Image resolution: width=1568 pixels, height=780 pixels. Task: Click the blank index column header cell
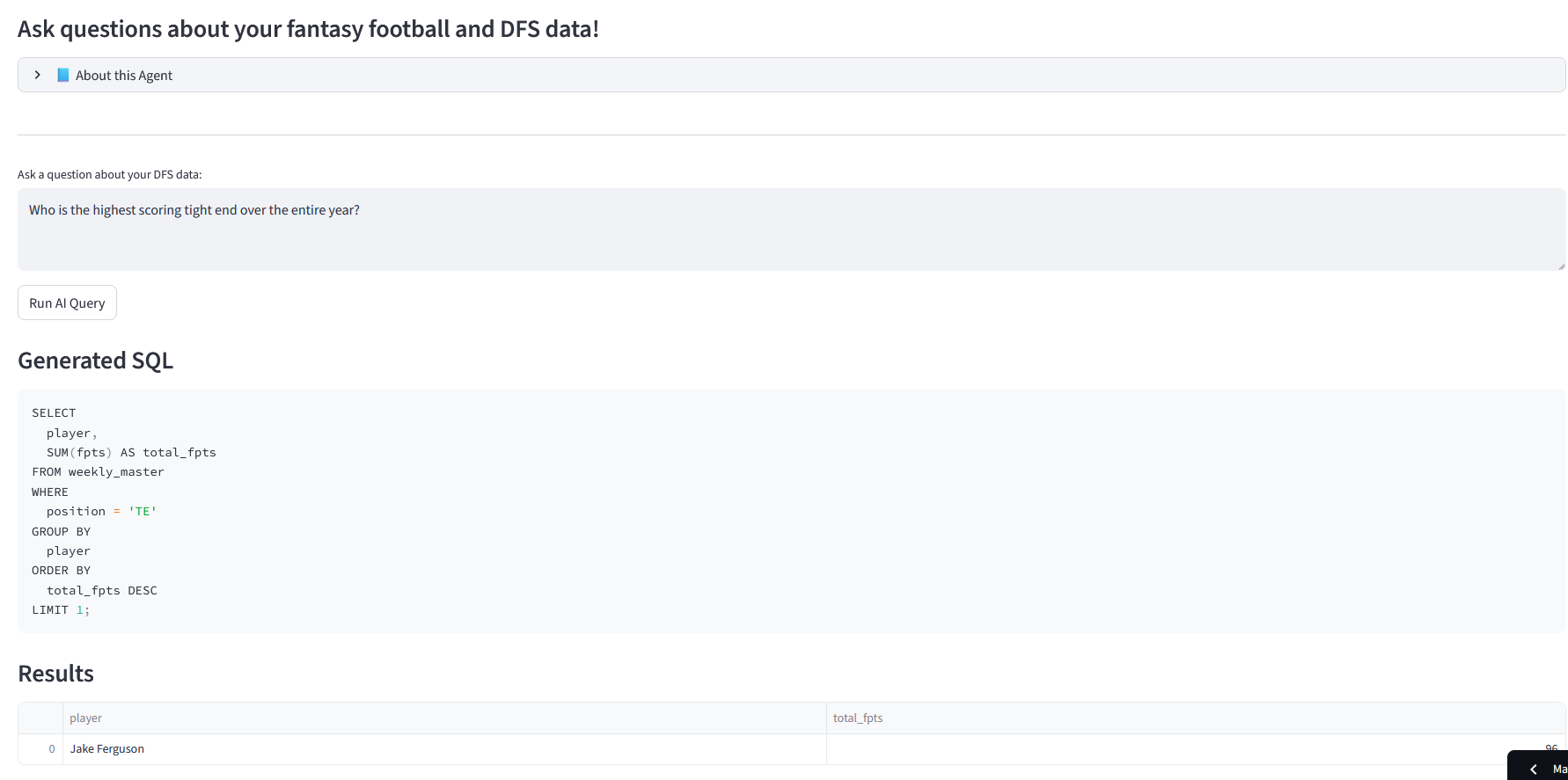pos(40,718)
